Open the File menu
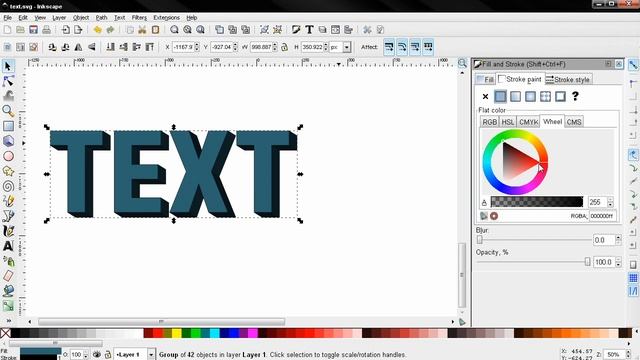This screenshot has height=360, width=640. [x=7, y=18]
